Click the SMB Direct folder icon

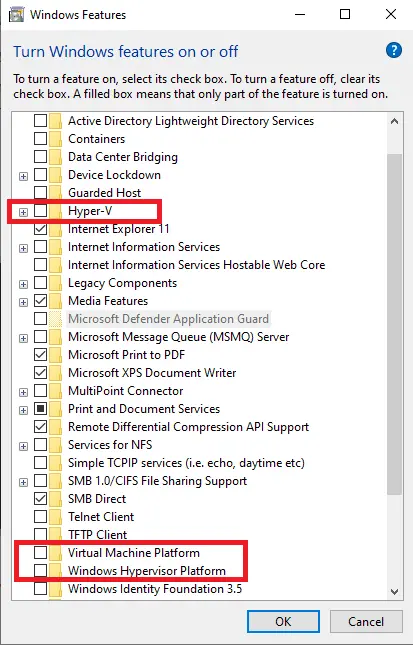pos(55,499)
